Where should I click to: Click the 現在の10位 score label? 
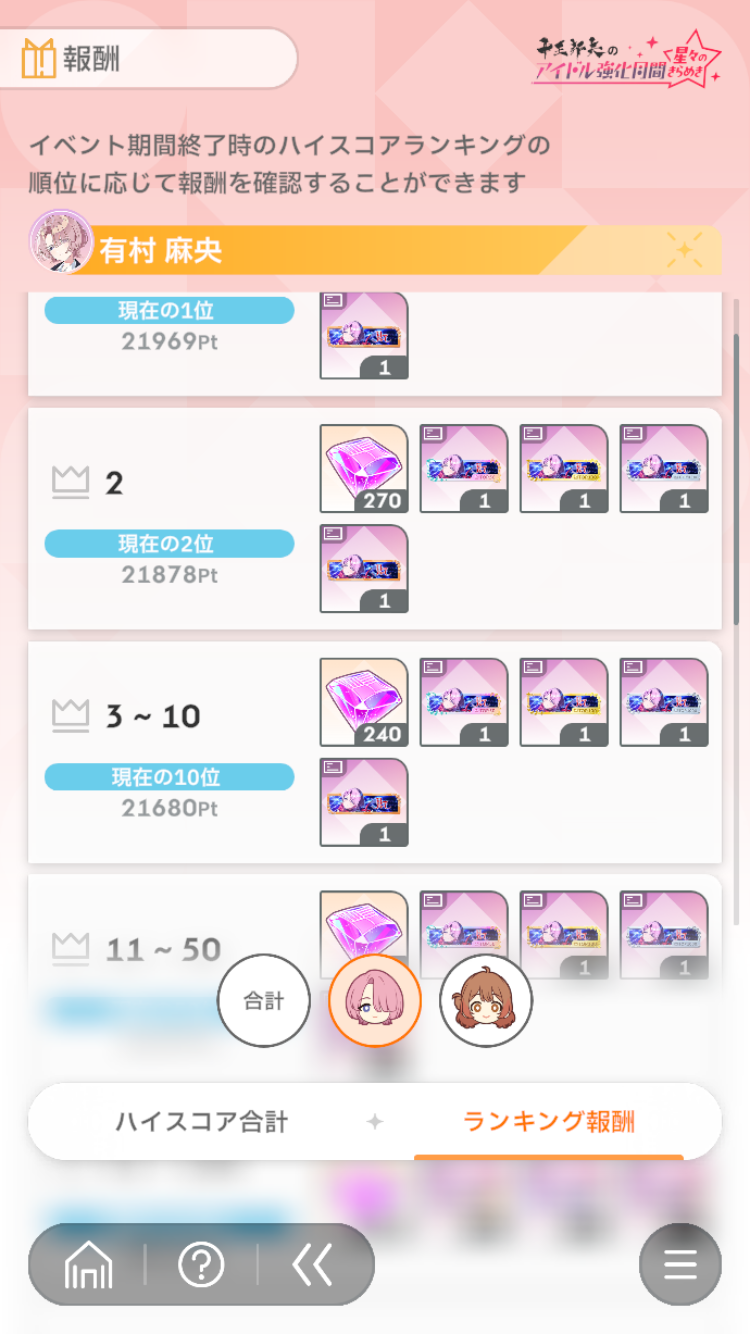point(169,777)
